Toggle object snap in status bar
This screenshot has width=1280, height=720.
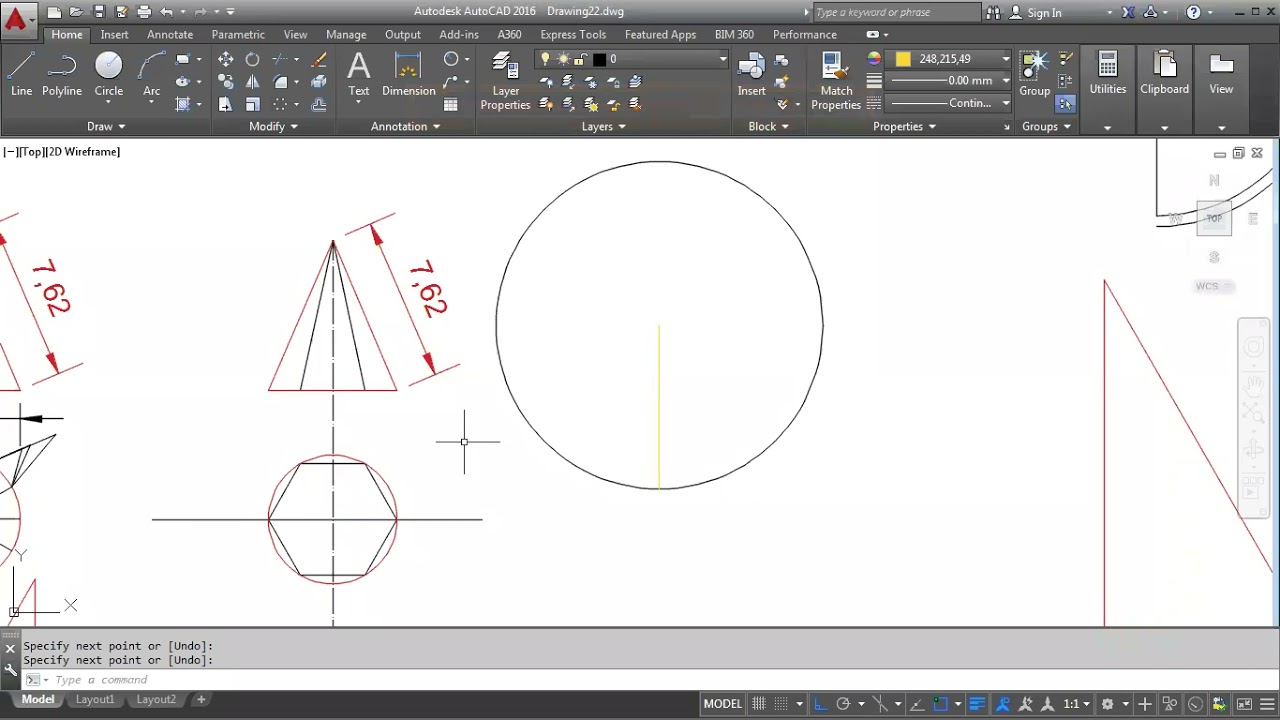pos(940,704)
